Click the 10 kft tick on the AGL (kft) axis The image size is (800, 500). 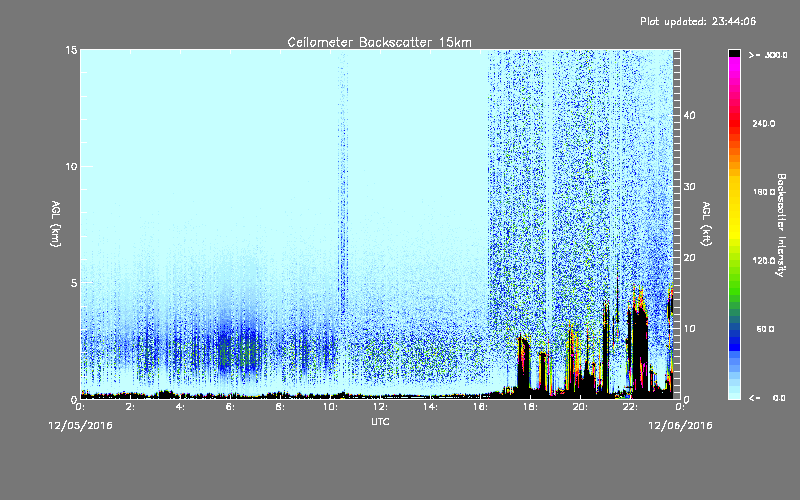point(689,328)
